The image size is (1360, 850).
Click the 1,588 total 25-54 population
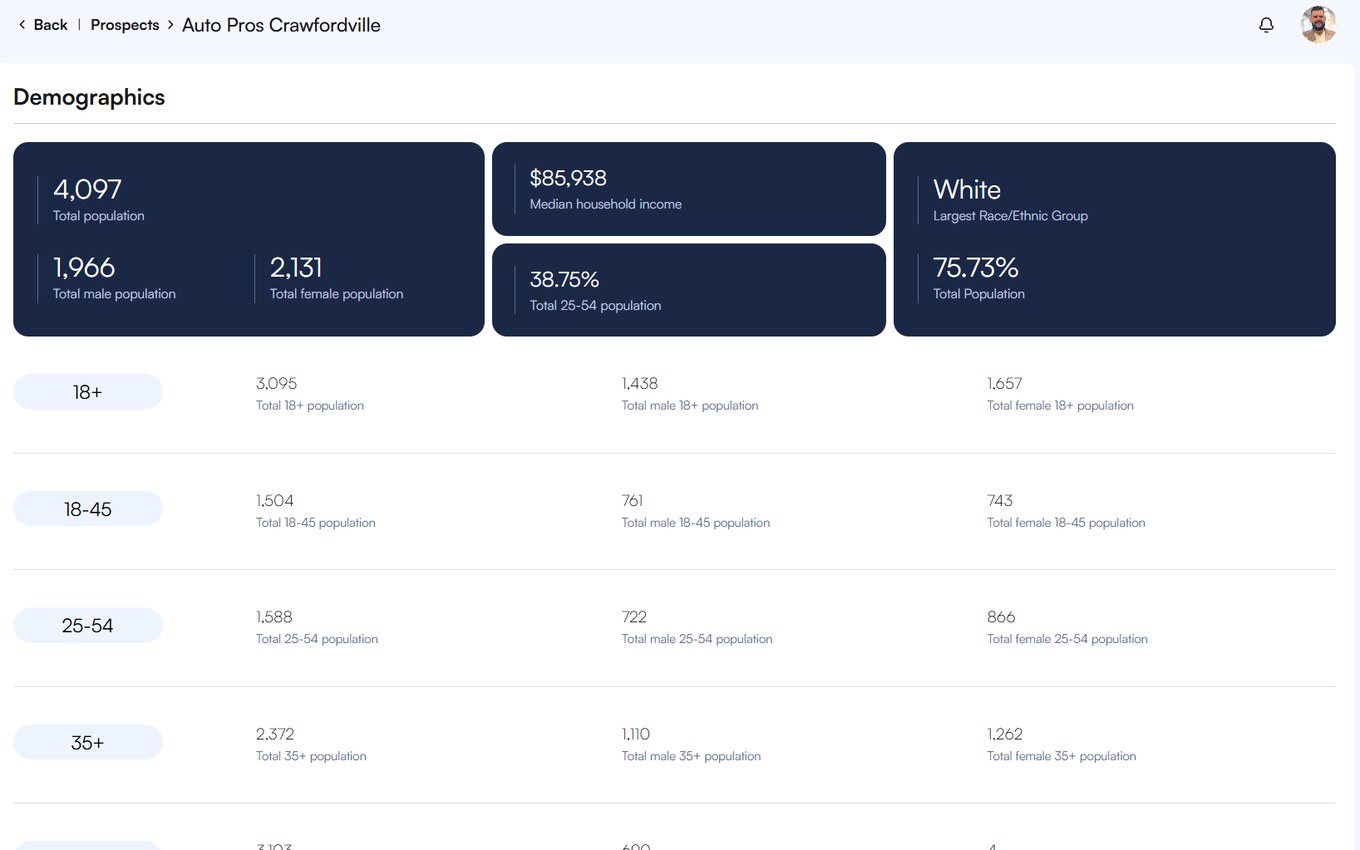point(274,617)
